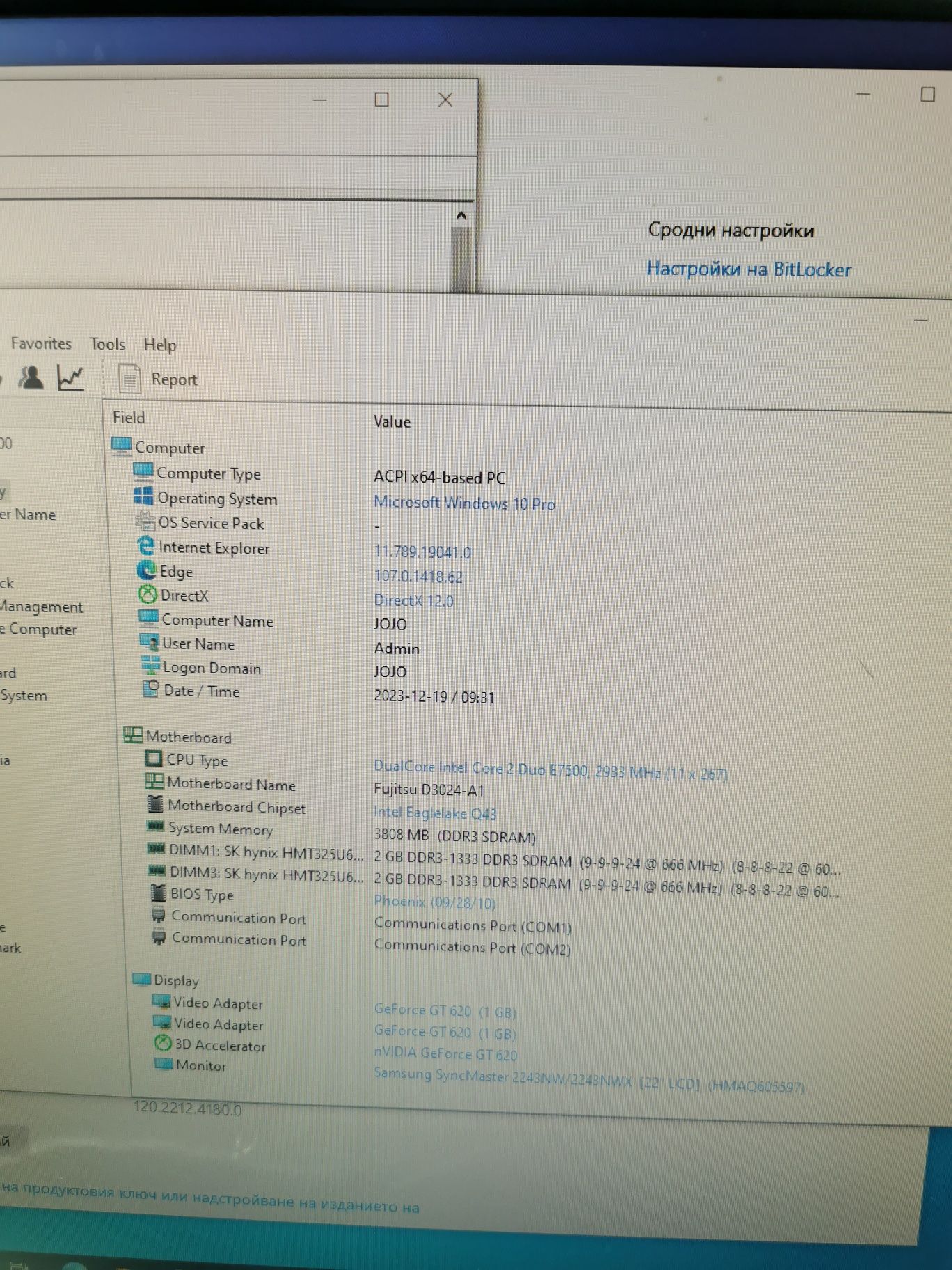Image resolution: width=952 pixels, height=1270 pixels.
Task: Click the Display category icon
Action: tap(142, 979)
